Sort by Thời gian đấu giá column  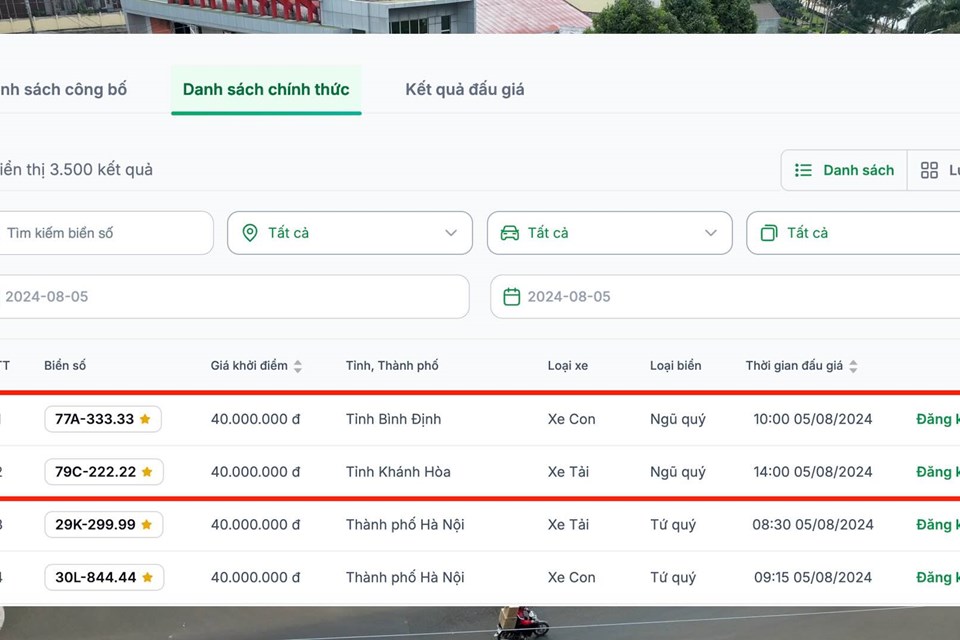tap(853, 366)
